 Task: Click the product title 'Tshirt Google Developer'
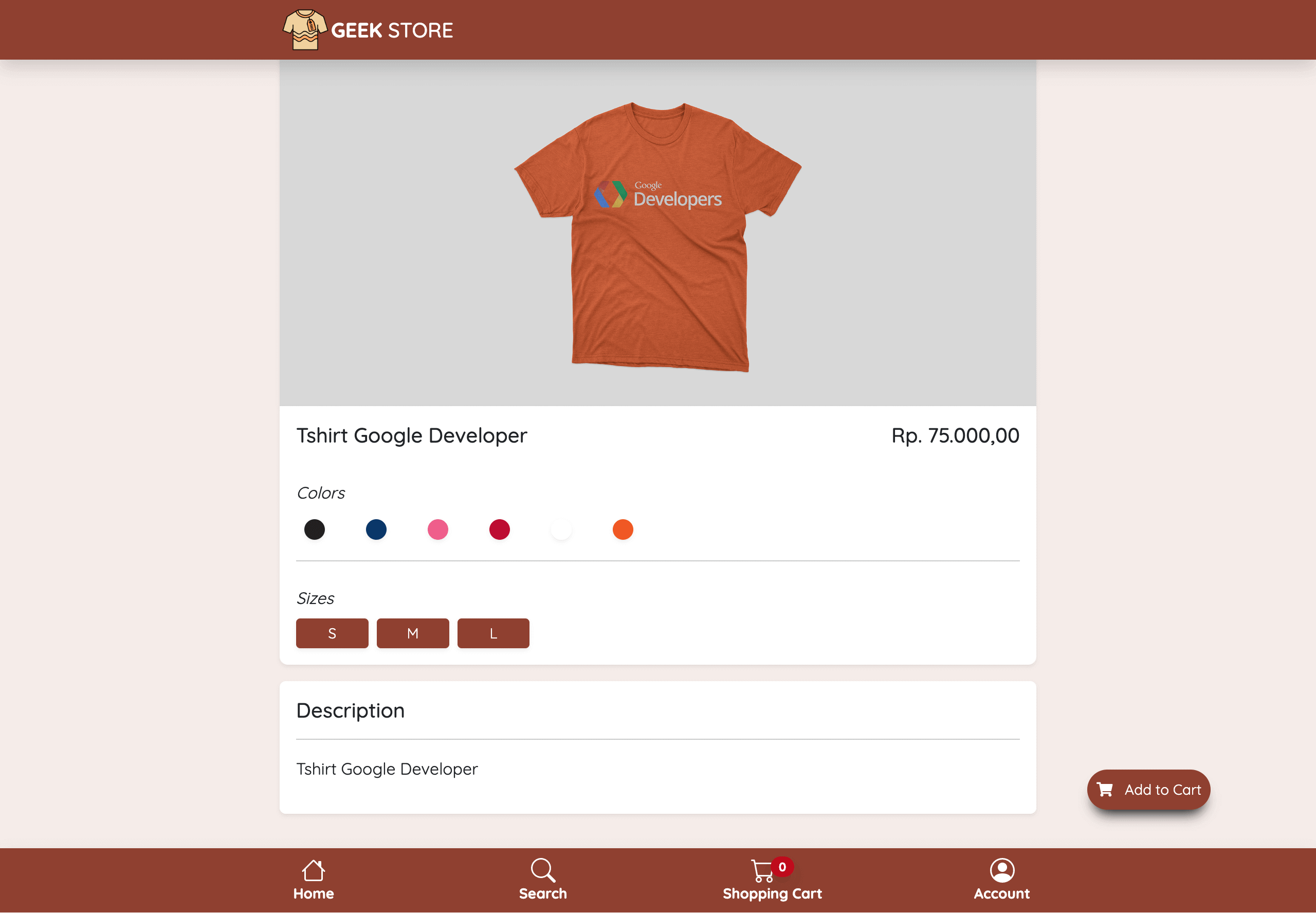(412, 436)
